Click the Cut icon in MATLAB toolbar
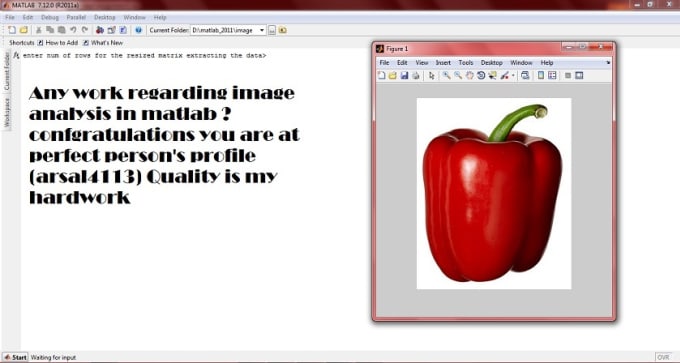 tap(38, 30)
